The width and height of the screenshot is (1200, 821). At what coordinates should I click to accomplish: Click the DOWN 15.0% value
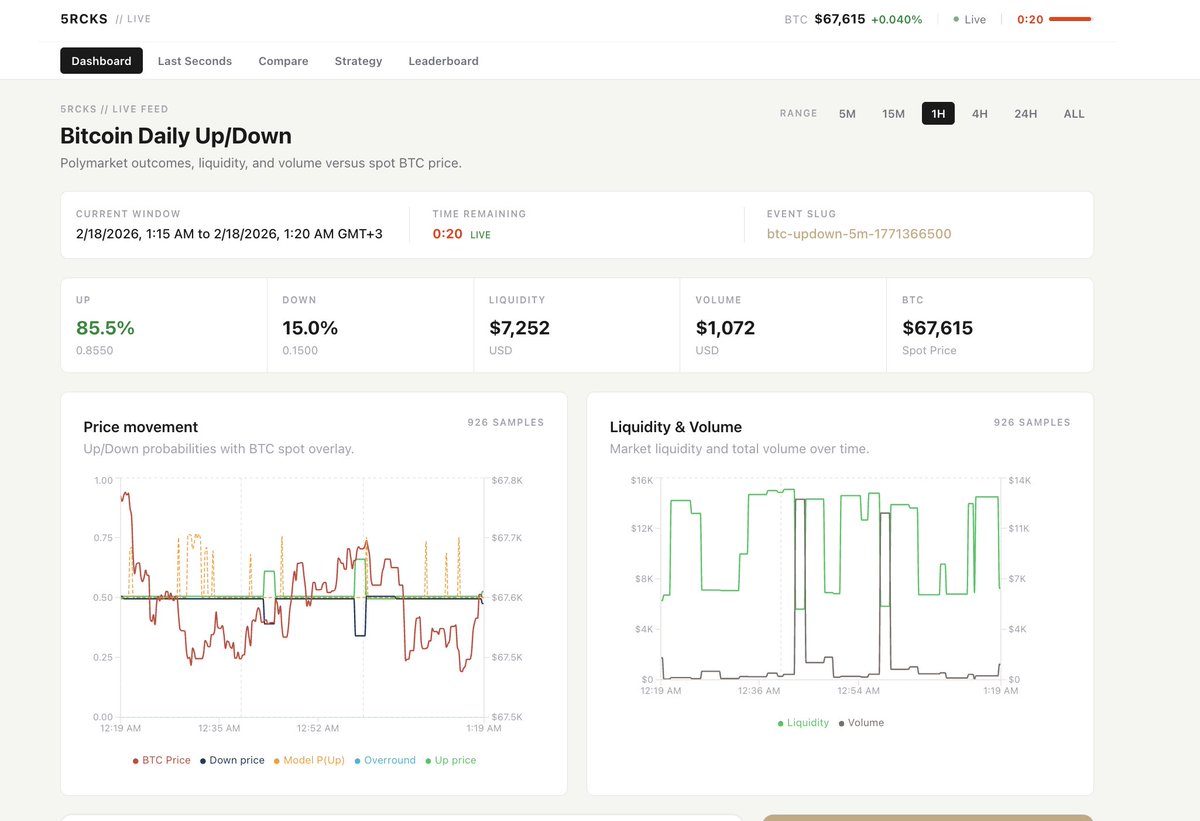pyautogui.click(x=310, y=328)
